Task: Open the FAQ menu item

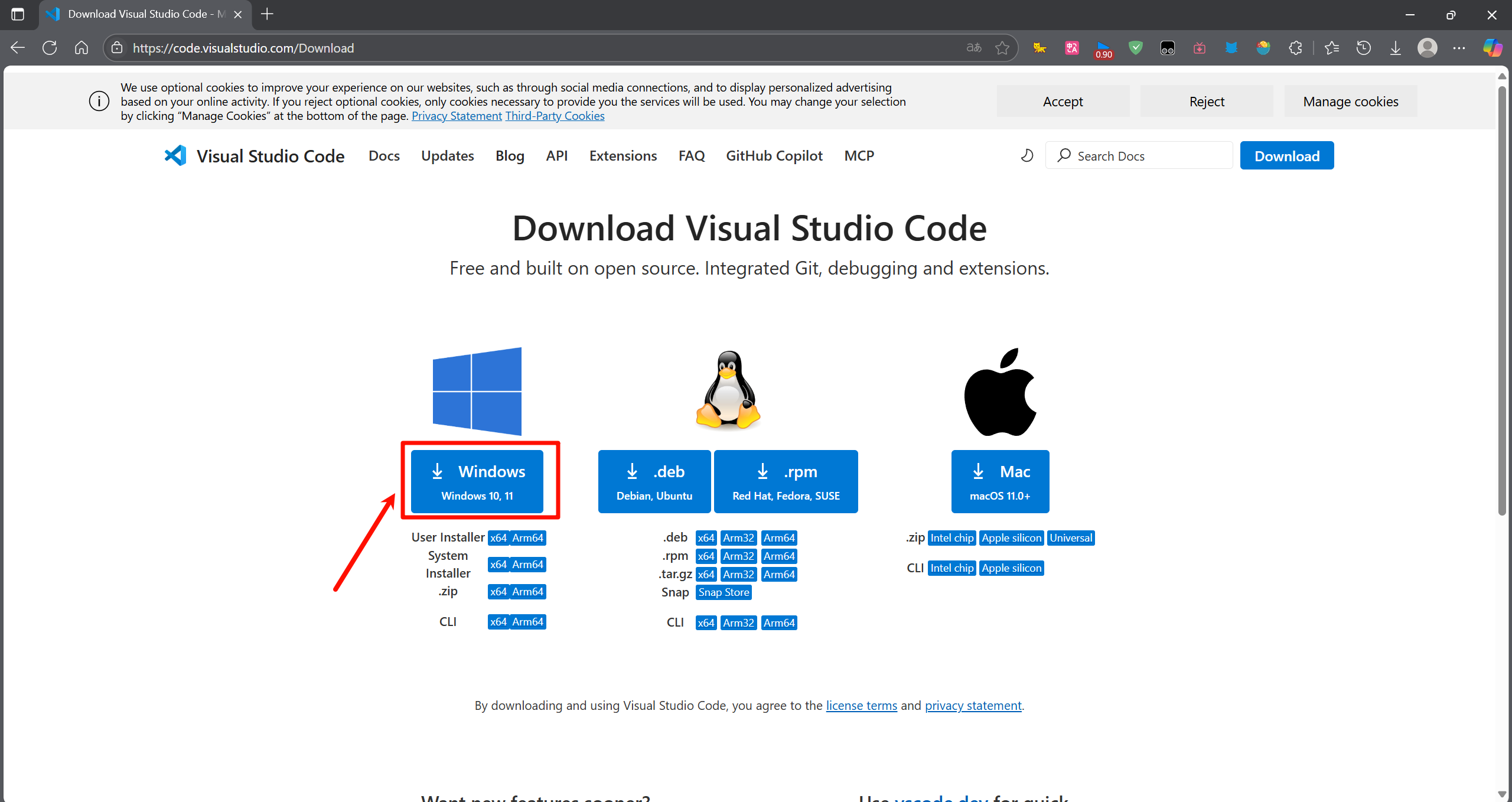Action: click(x=692, y=156)
